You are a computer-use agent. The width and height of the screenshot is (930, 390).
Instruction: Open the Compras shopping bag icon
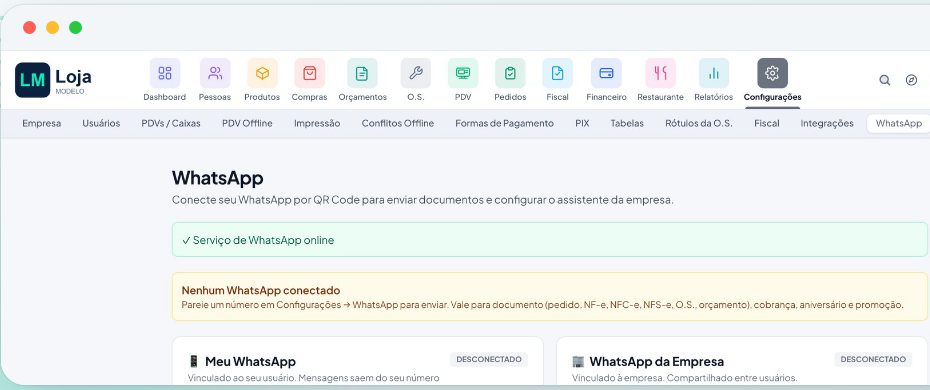309,73
